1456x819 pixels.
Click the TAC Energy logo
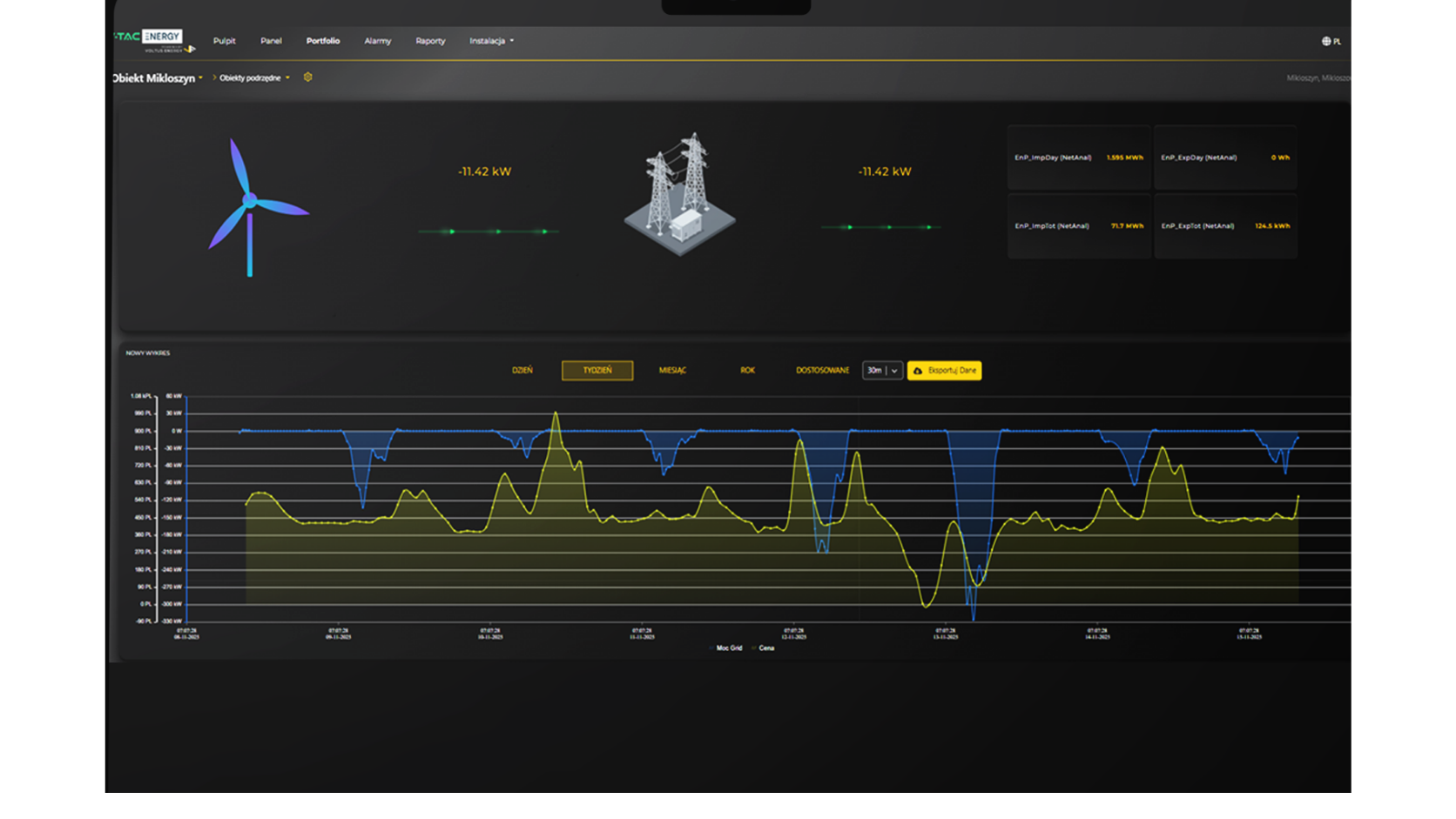[x=153, y=41]
